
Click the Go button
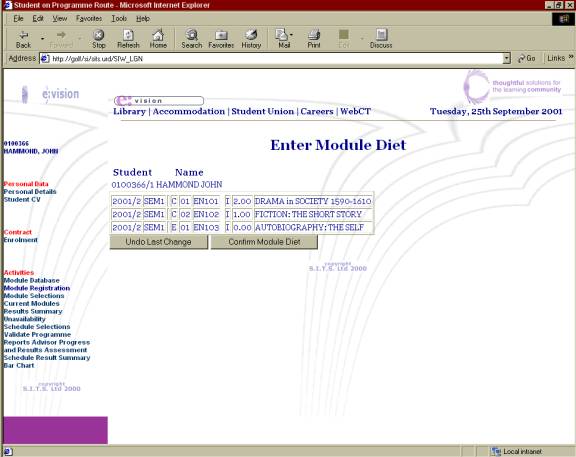pyautogui.click(x=526, y=58)
